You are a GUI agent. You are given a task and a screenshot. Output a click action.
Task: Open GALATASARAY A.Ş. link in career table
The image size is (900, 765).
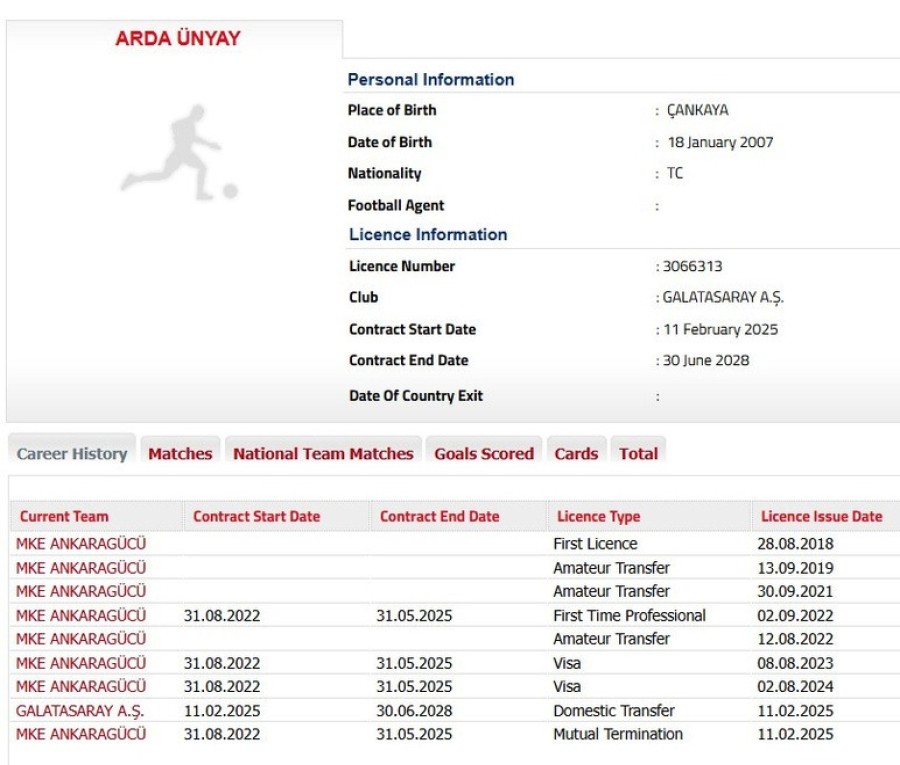coord(80,711)
